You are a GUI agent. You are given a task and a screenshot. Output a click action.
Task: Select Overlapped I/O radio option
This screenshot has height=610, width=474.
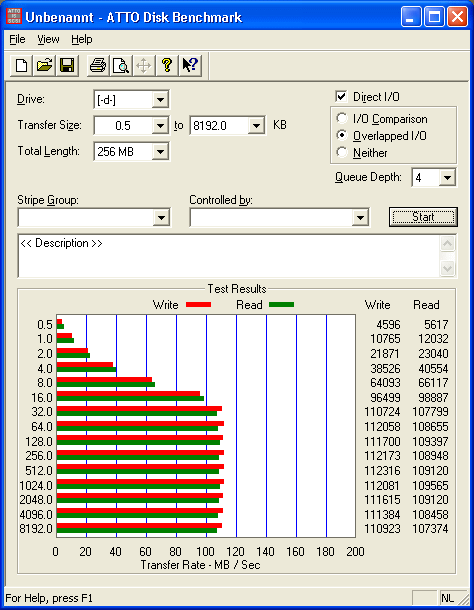(x=342, y=135)
